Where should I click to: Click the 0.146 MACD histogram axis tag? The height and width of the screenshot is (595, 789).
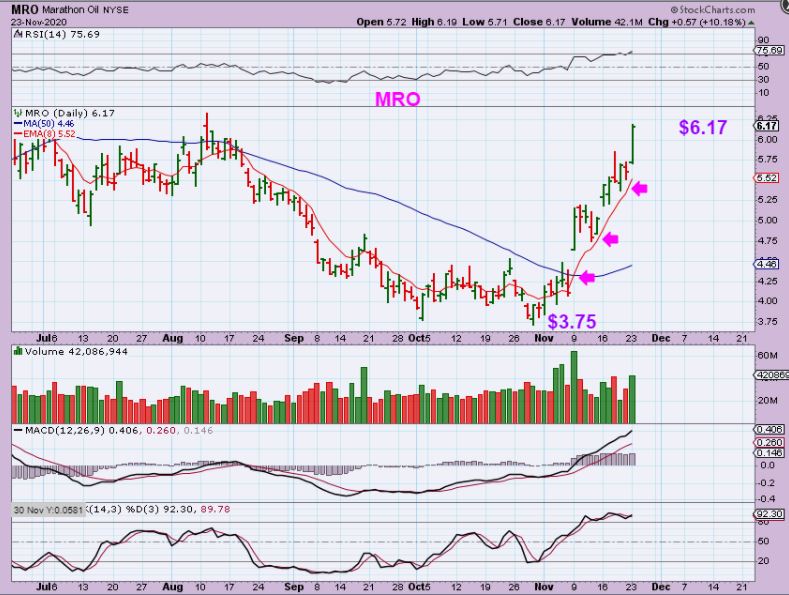click(769, 453)
